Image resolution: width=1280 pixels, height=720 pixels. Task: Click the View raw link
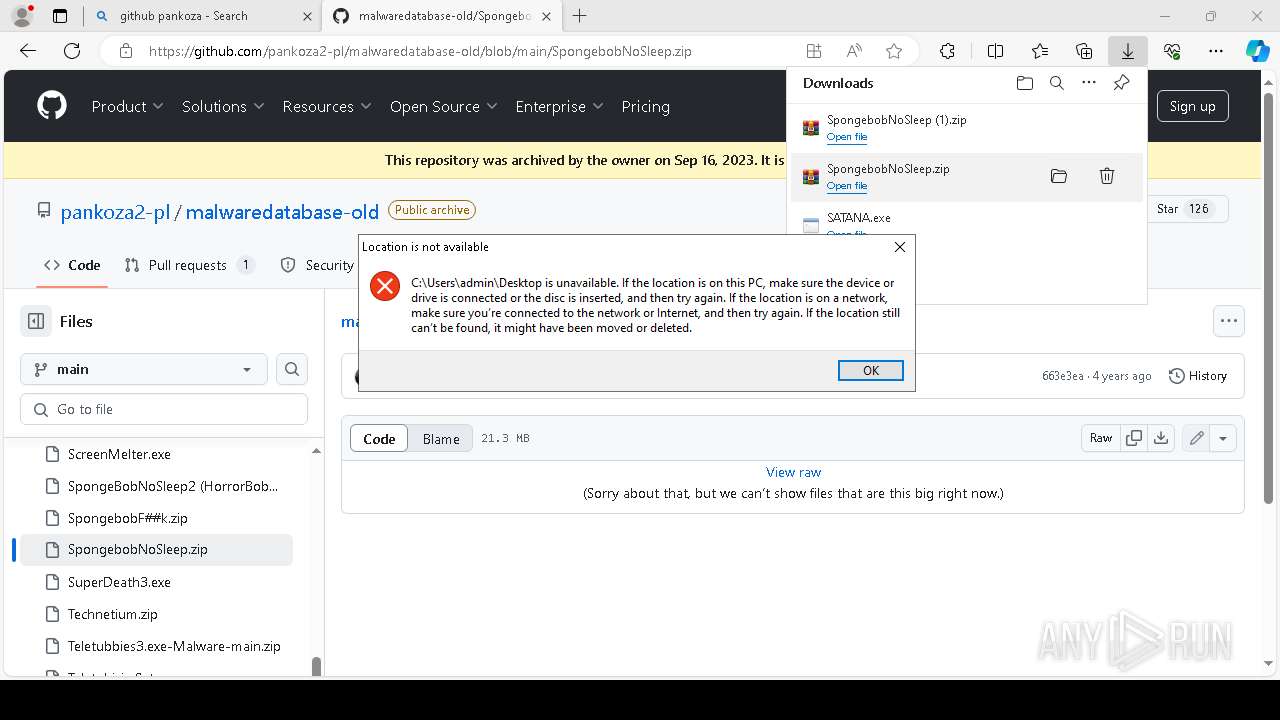pyautogui.click(x=793, y=472)
